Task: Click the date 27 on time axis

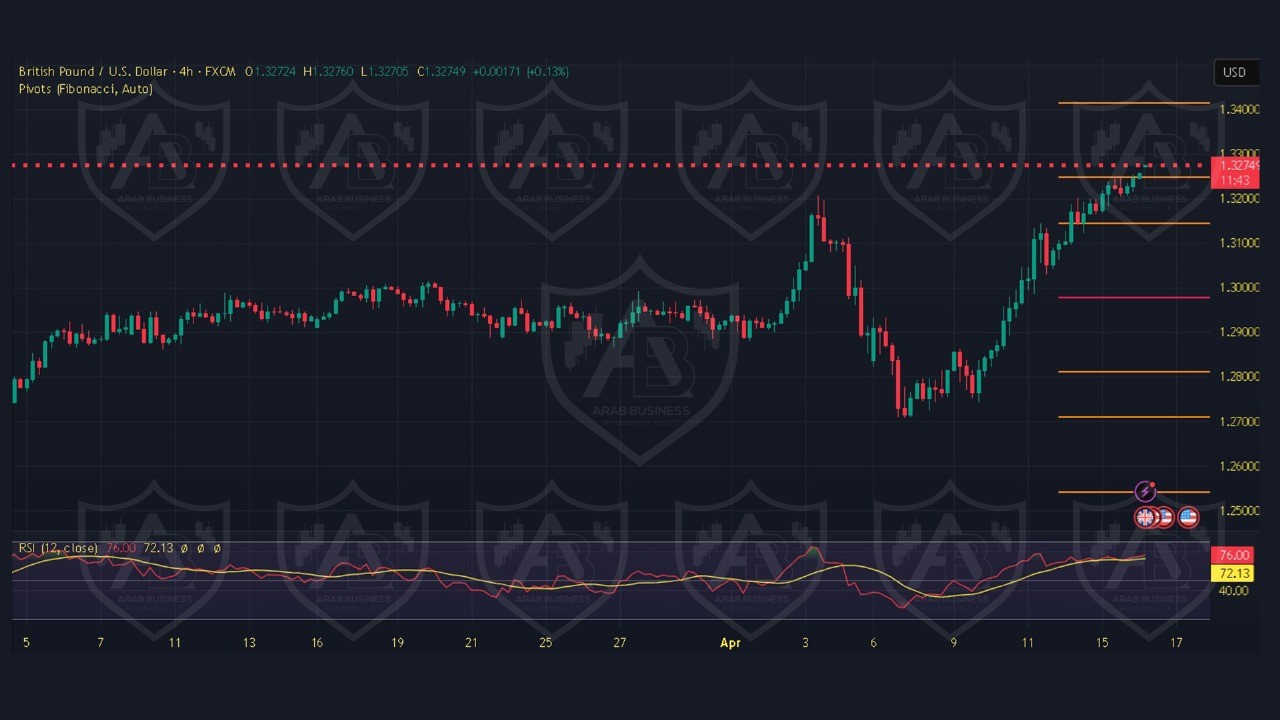Action: click(x=620, y=643)
